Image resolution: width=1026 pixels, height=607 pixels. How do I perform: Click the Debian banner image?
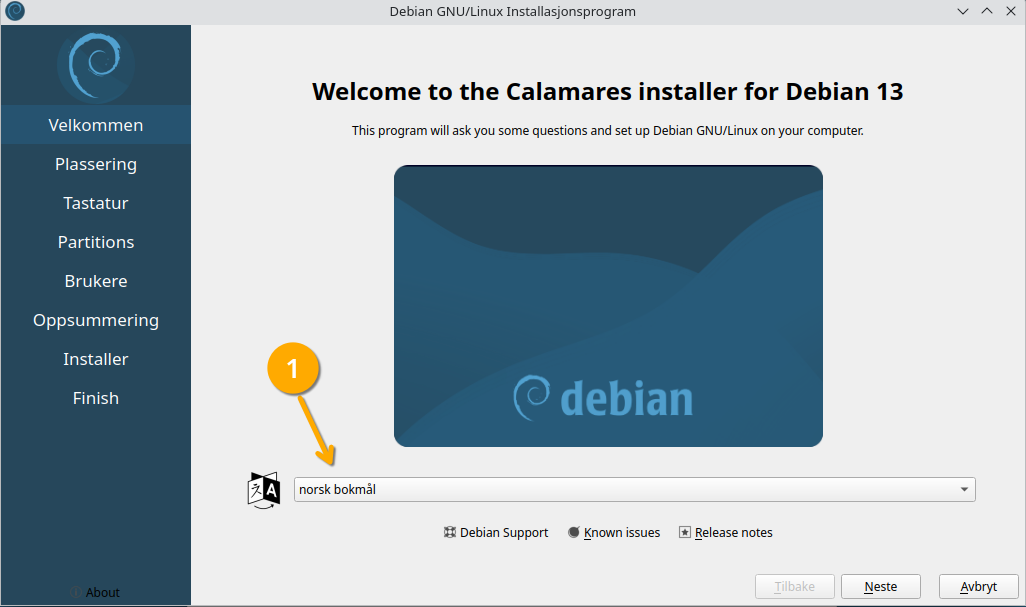(x=608, y=306)
